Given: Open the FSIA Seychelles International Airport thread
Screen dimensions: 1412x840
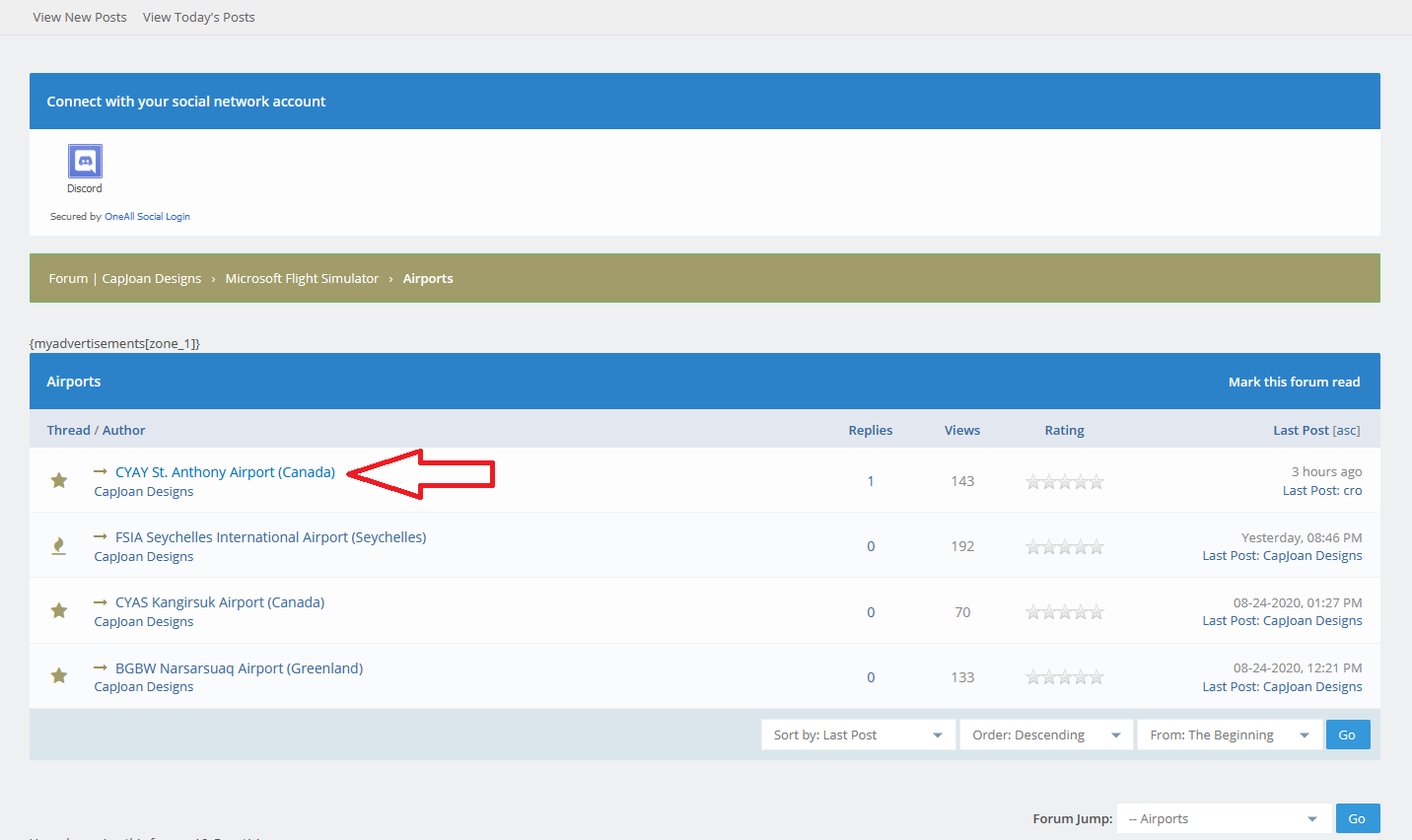Looking at the screenshot, I should [x=271, y=537].
